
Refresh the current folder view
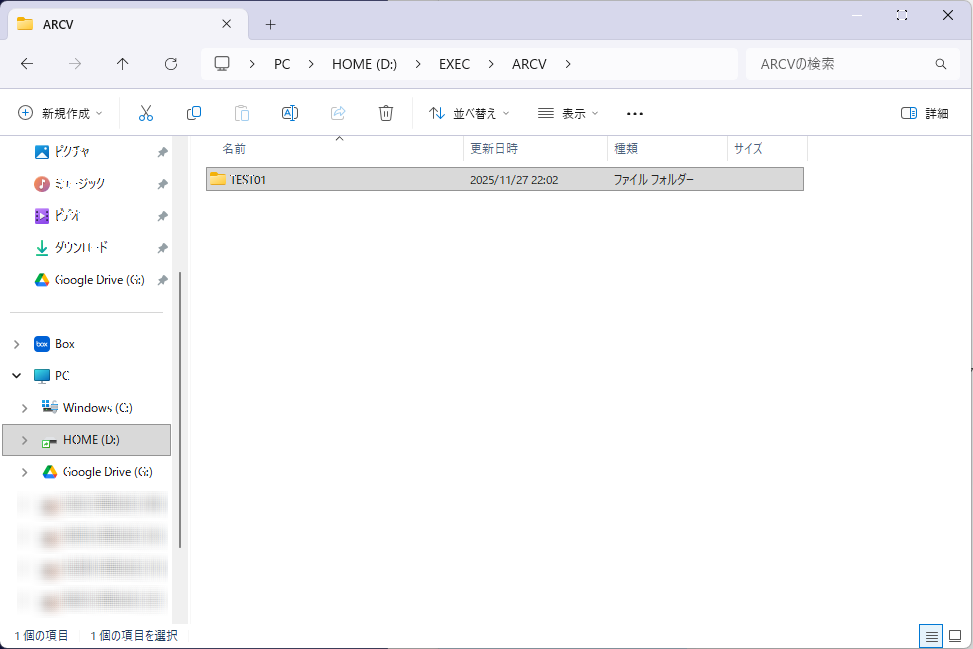coord(171,64)
